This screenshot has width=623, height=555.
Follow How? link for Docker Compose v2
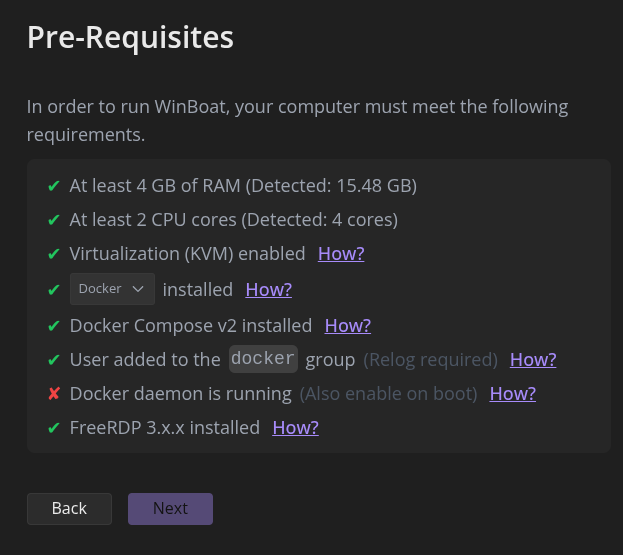point(347,325)
